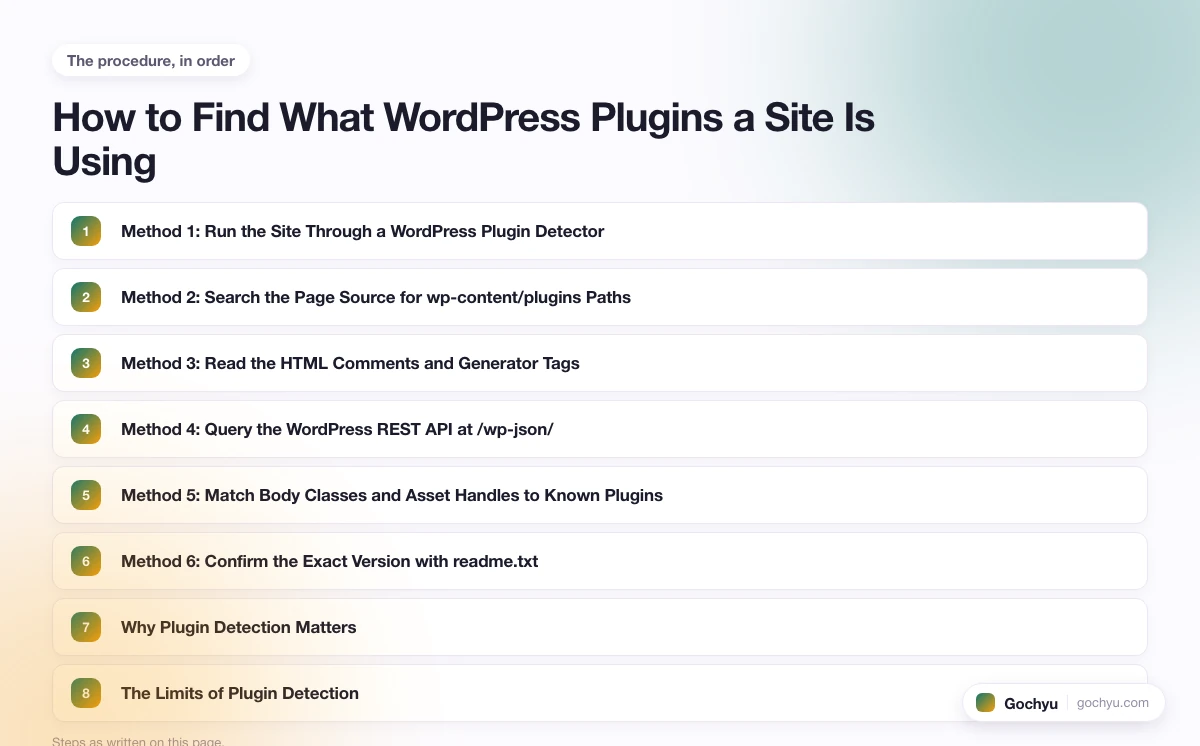The width and height of the screenshot is (1200, 746).
Task: Select Method 2: Search the Page Source text
Action: (x=376, y=297)
